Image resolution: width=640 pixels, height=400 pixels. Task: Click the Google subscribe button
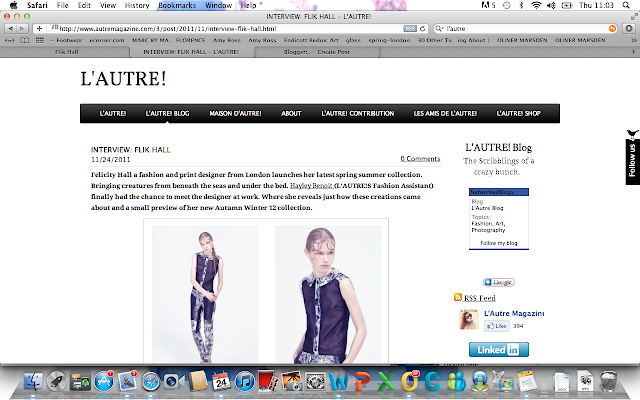(x=499, y=282)
